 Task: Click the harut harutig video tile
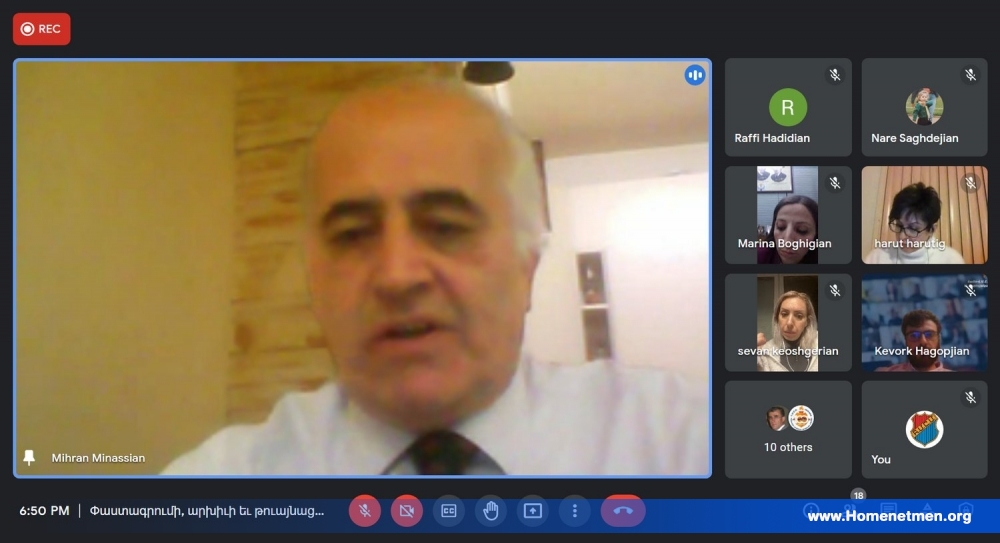pyautogui.click(x=924, y=215)
